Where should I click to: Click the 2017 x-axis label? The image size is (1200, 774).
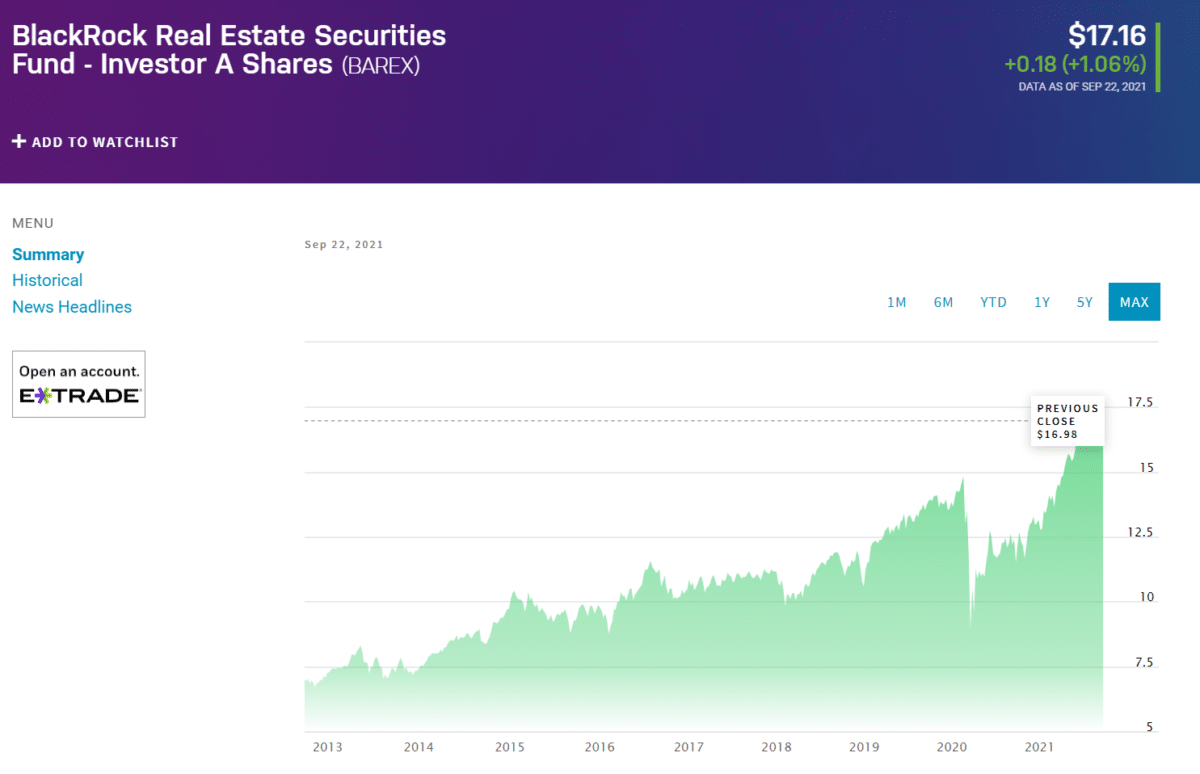point(688,747)
